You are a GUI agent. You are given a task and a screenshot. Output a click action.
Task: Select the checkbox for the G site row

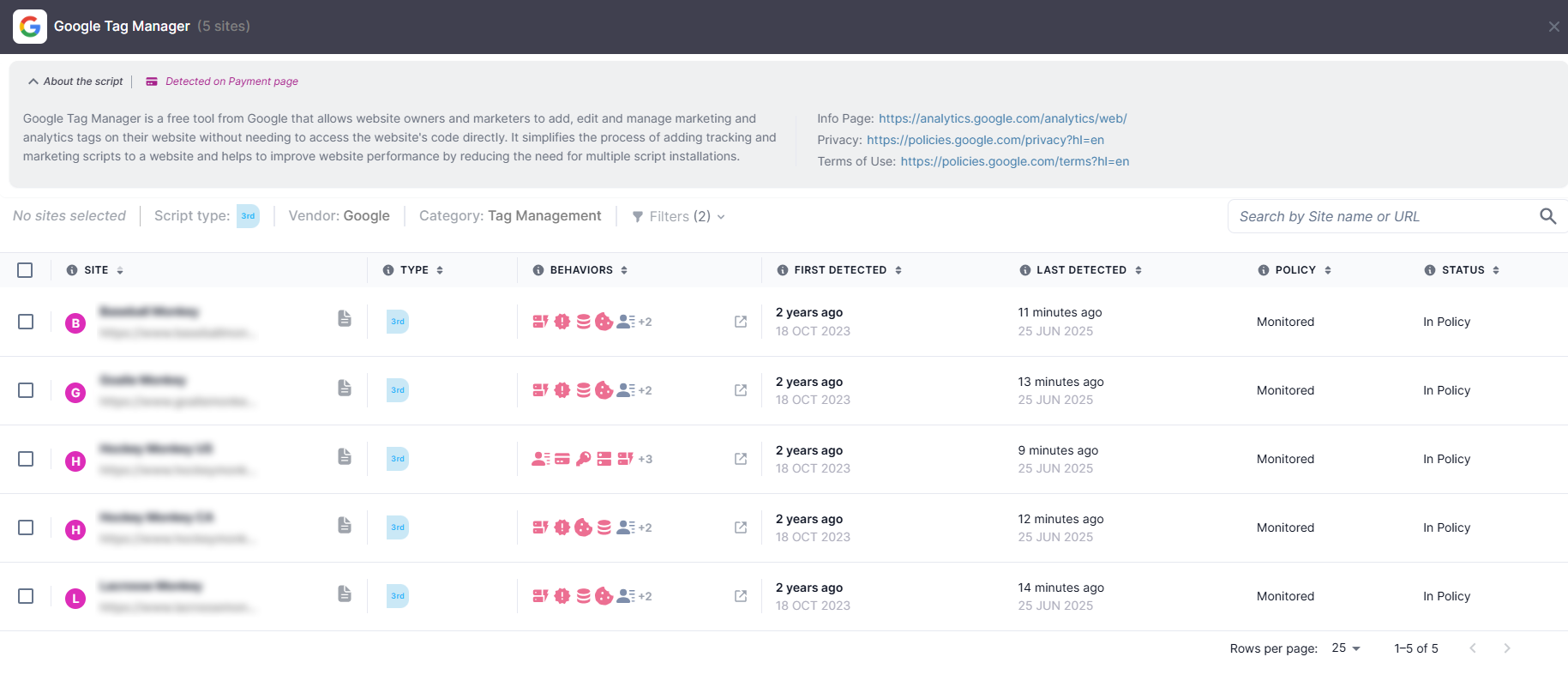[26, 390]
